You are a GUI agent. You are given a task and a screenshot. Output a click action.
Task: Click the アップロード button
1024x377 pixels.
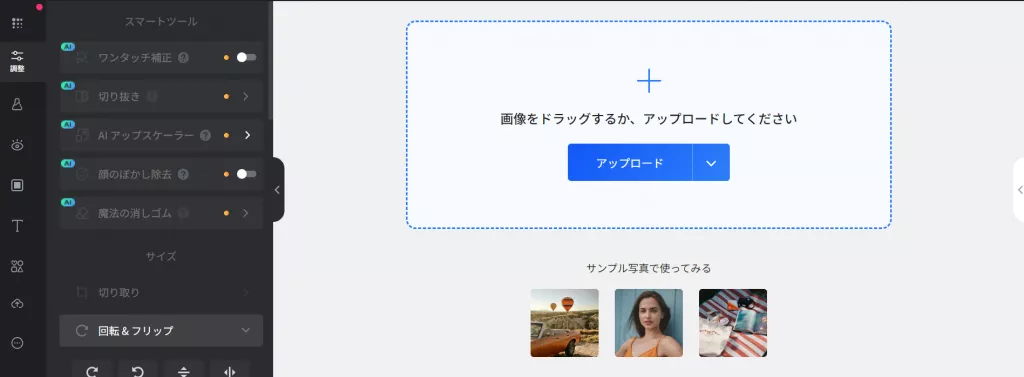[x=630, y=163]
